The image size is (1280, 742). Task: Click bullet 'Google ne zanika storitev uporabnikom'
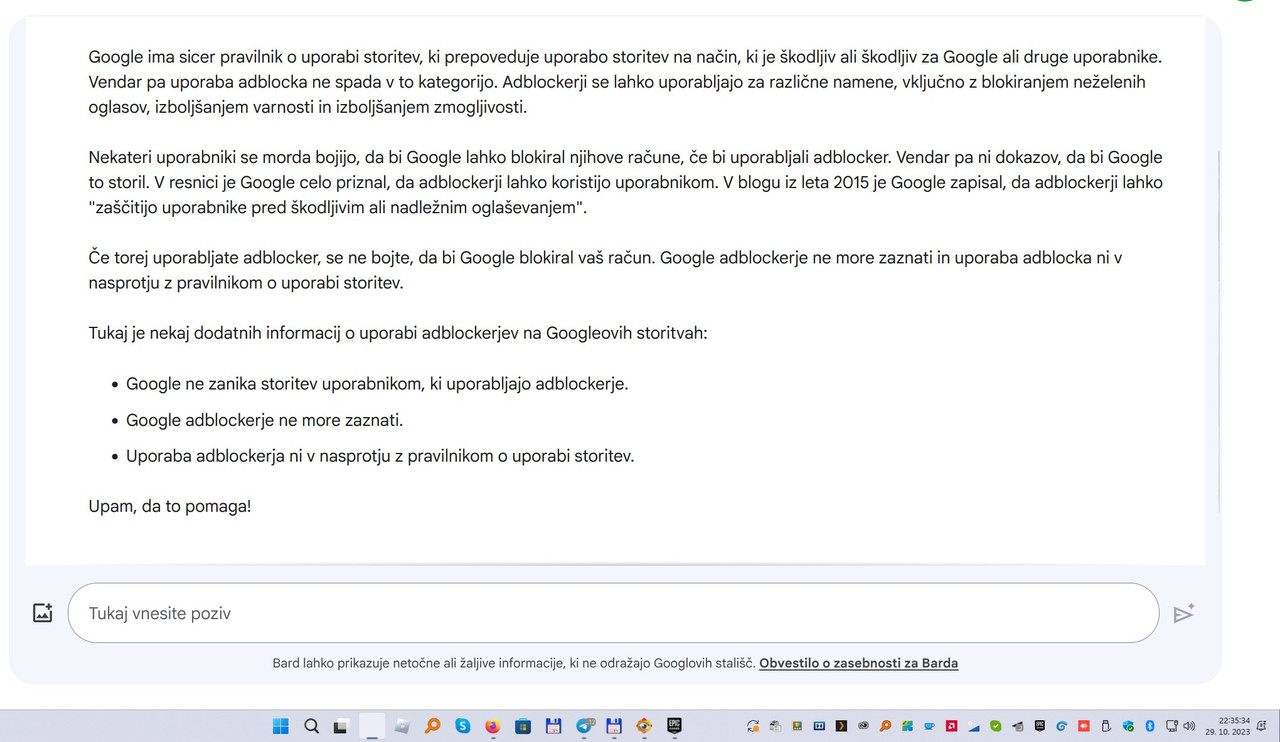(377, 384)
